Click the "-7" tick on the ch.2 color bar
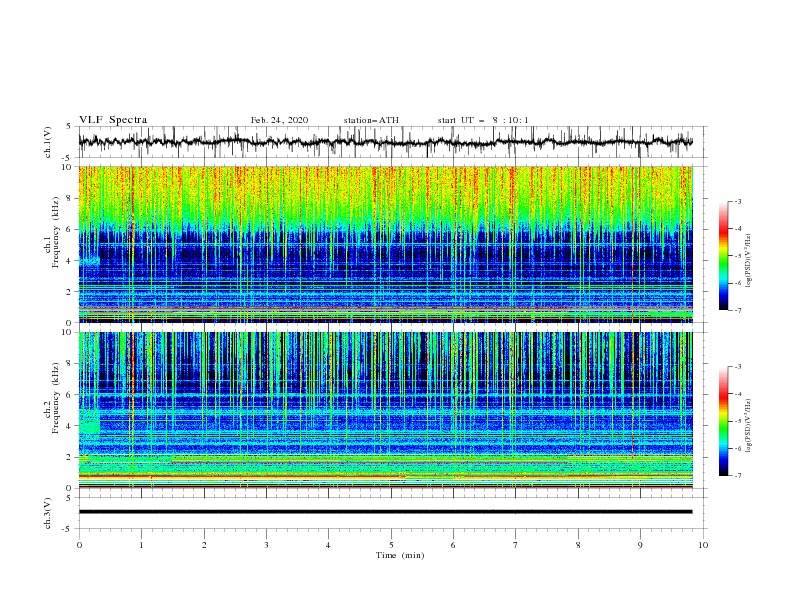Viewport: 792px width, 612px height. point(738,476)
